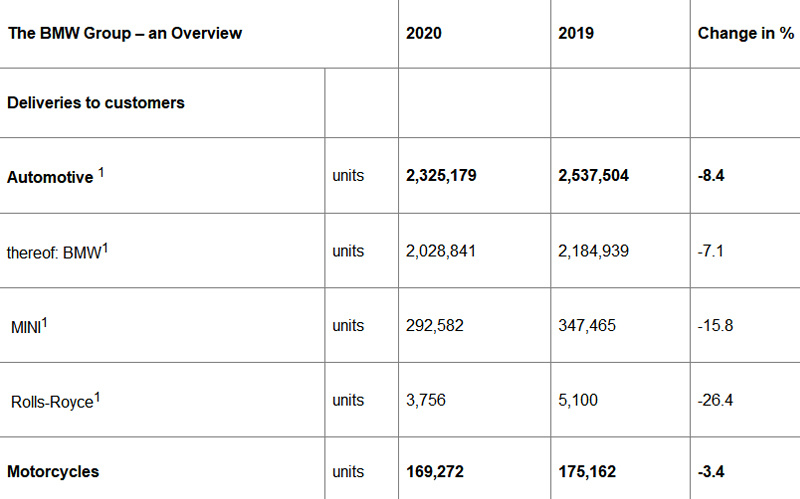Click the BMW change value -7.1
The height and width of the screenshot is (499, 800).
point(710,251)
